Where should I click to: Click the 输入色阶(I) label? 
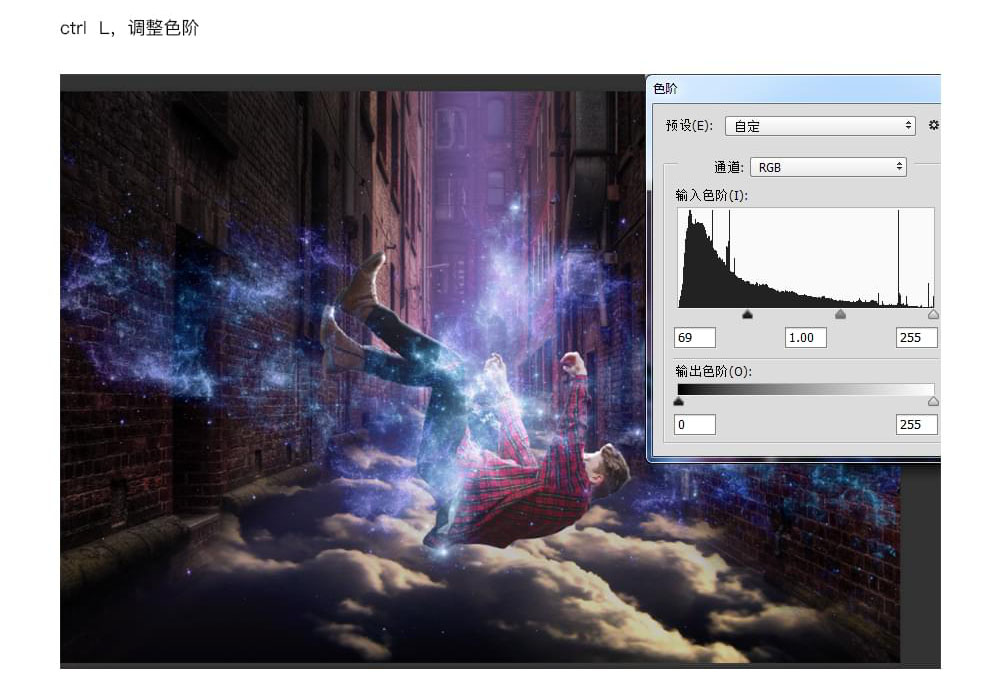tap(712, 195)
